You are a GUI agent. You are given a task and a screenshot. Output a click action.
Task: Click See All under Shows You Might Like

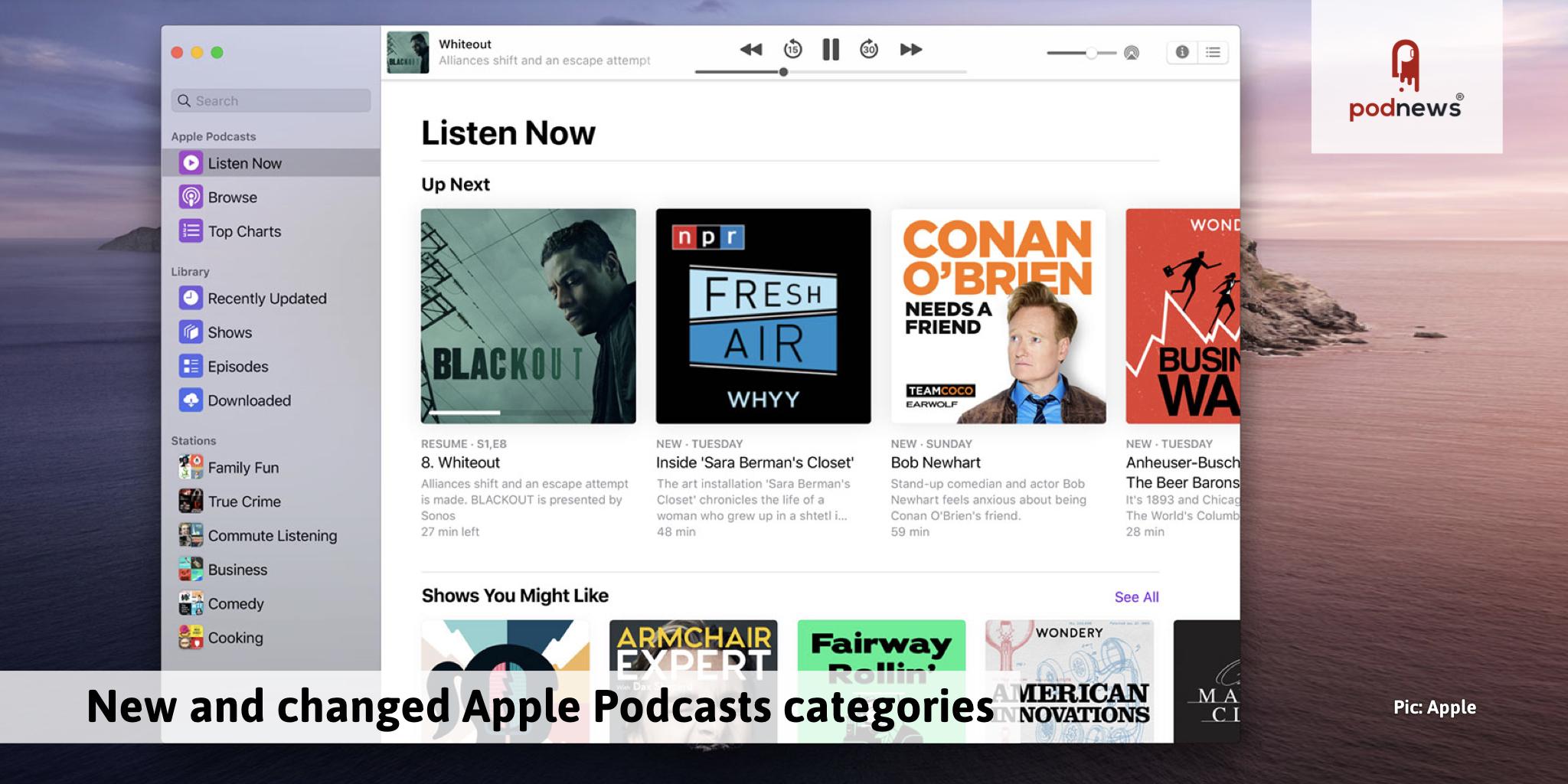coord(1136,596)
